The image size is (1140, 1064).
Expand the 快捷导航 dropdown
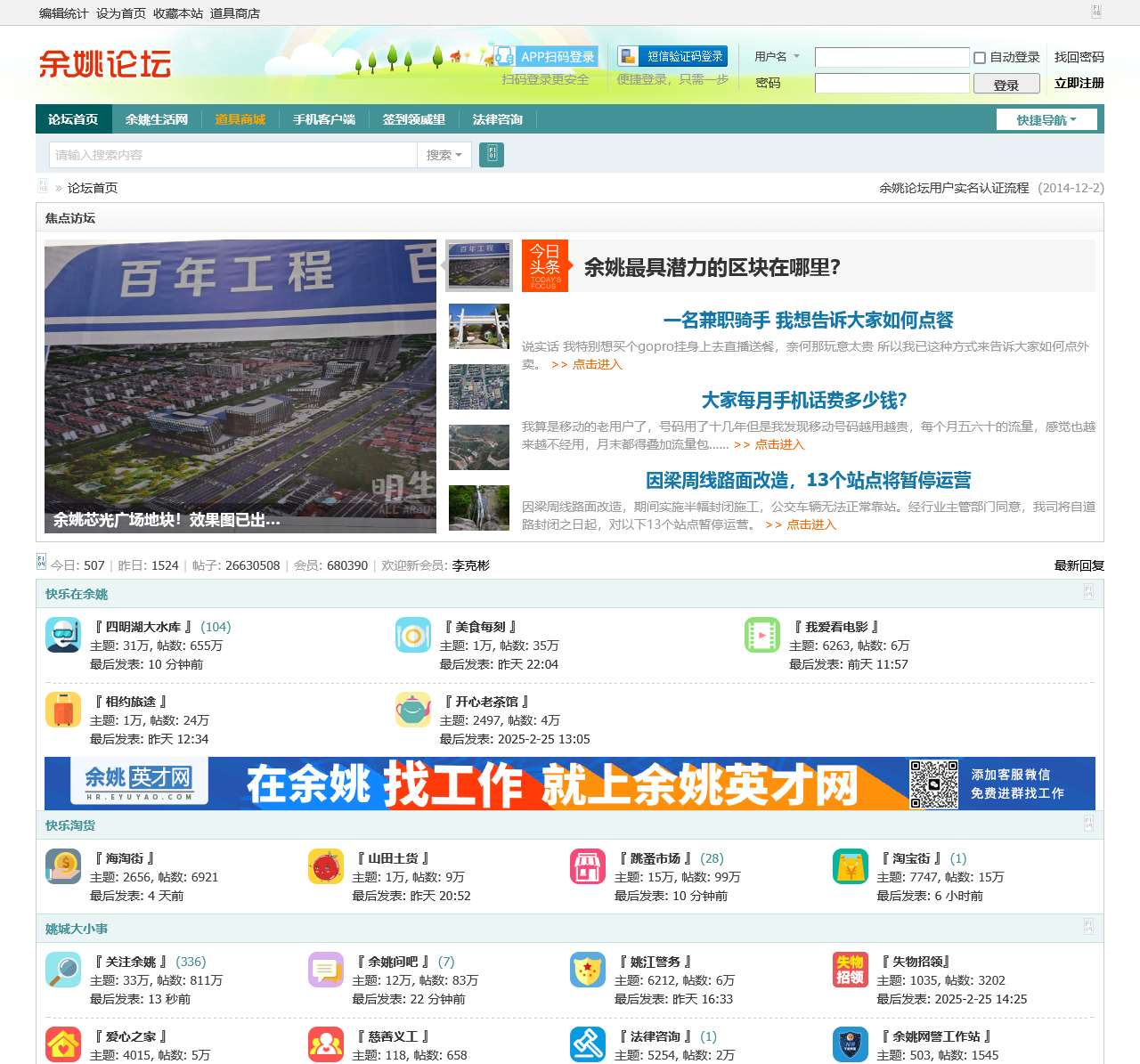click(1046, 120)
